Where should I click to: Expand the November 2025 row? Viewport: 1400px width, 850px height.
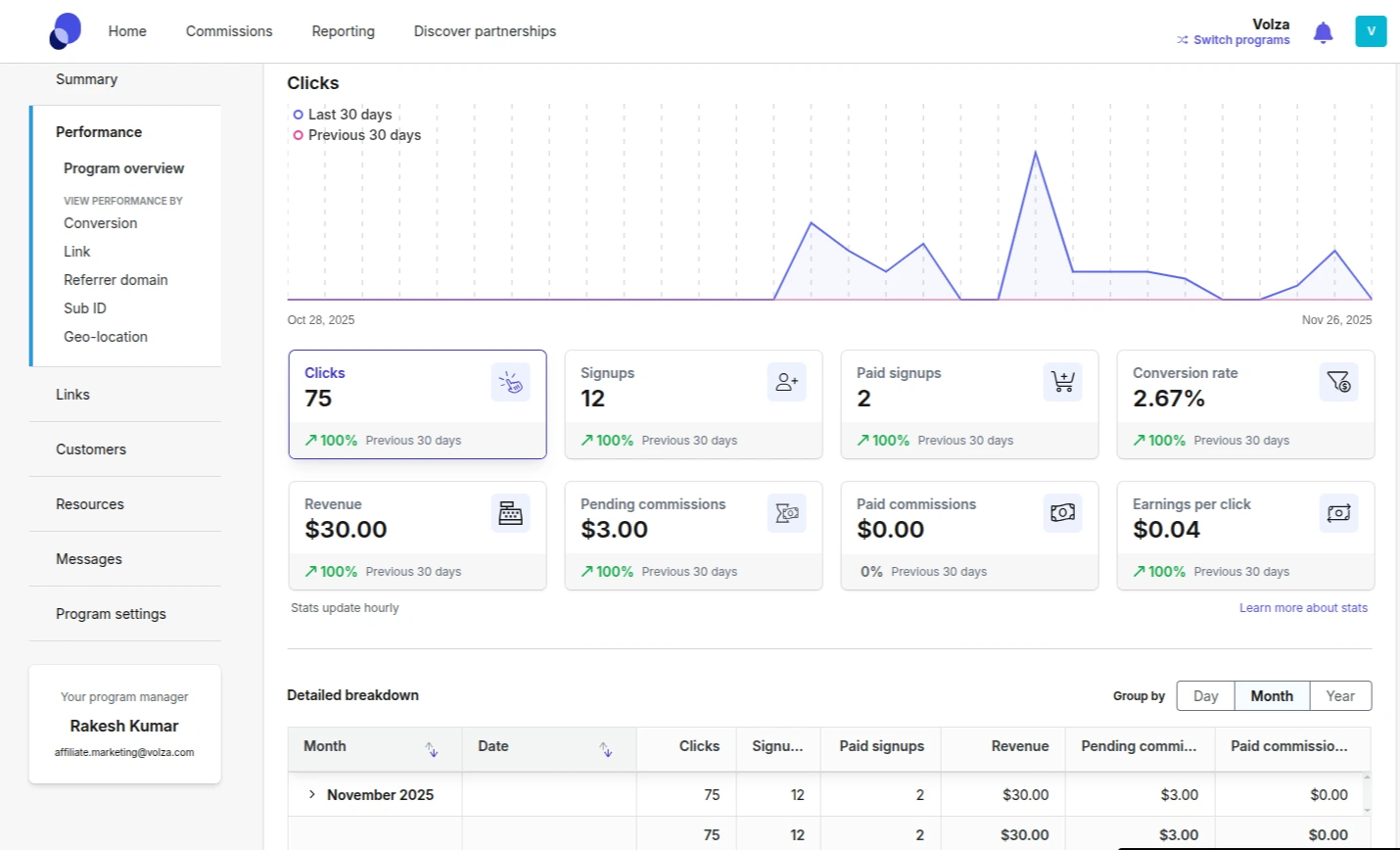coord(312,794)
